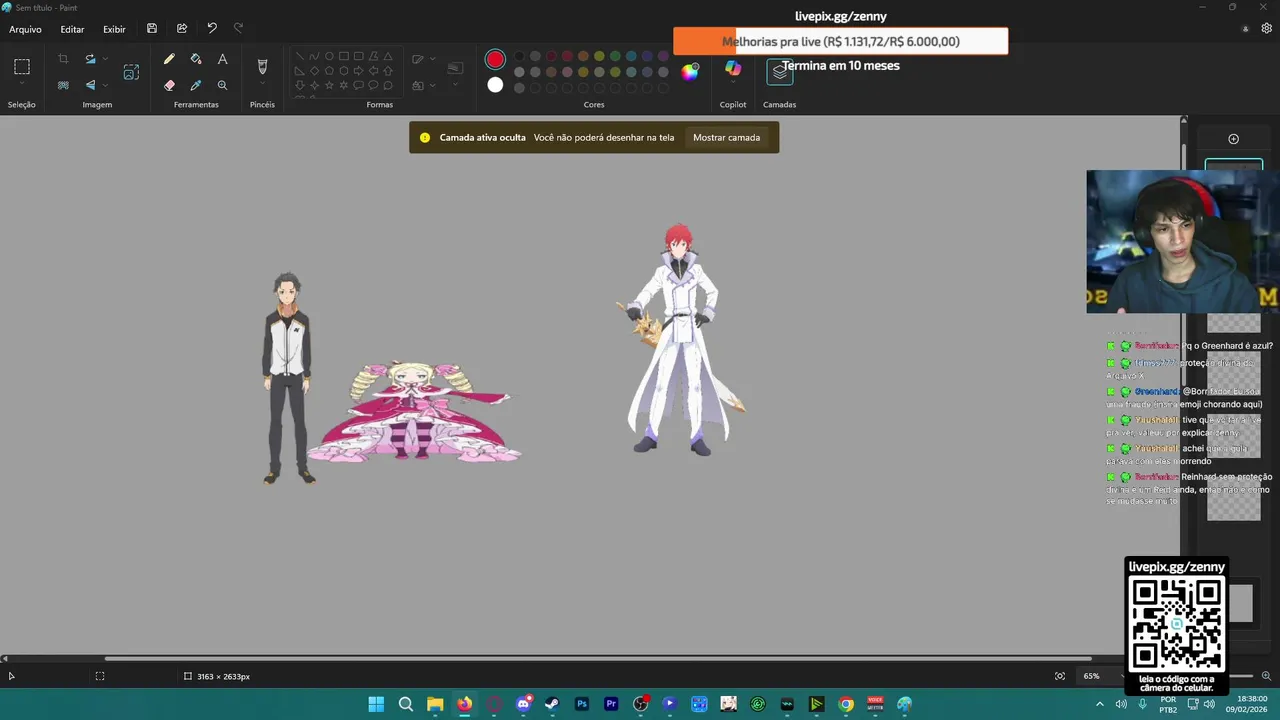
Task: Open the Edit colors rainbow wheel
Action: [690, 71]
